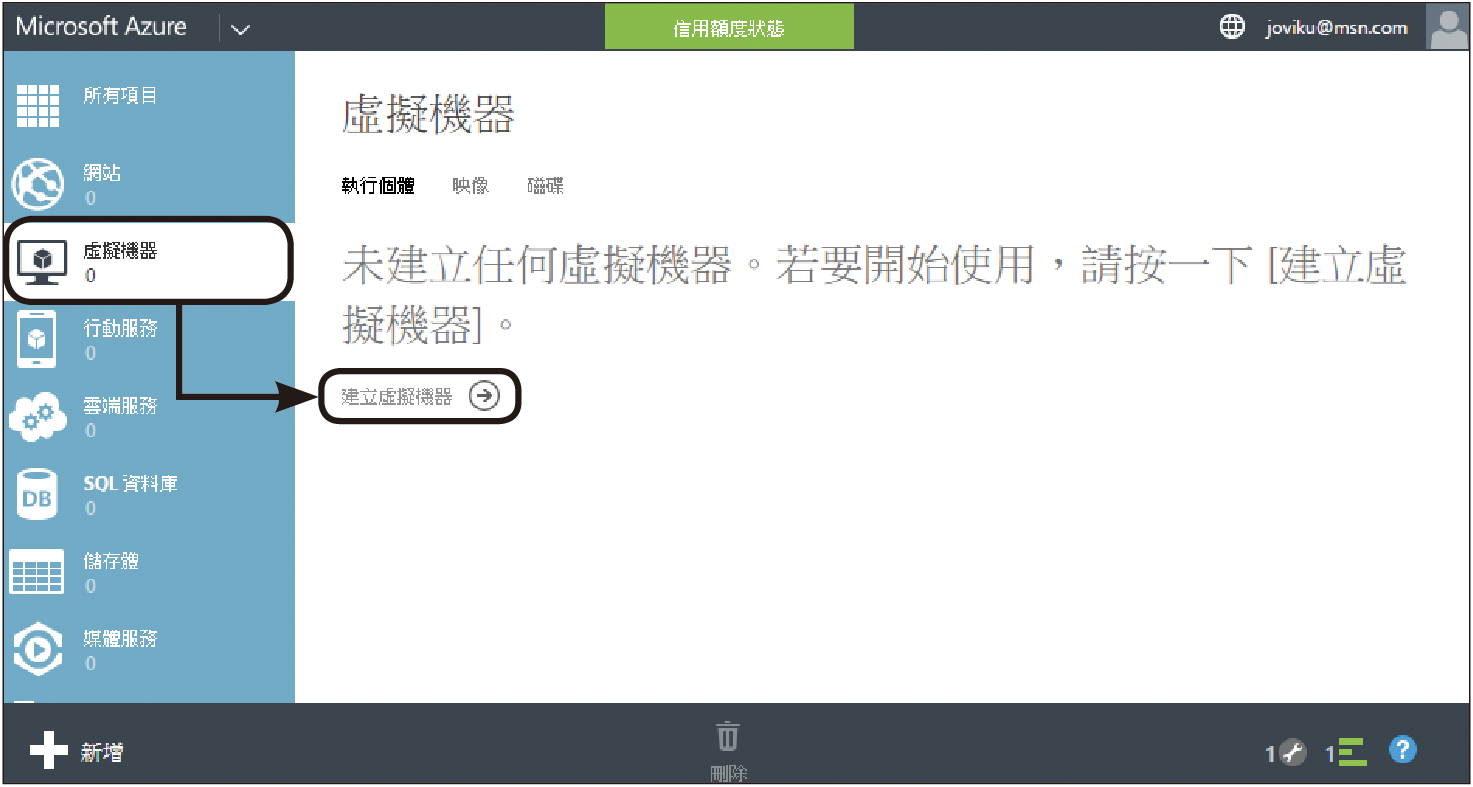
Task: Click the plus icon for 新增
Action: click(49, 749)
